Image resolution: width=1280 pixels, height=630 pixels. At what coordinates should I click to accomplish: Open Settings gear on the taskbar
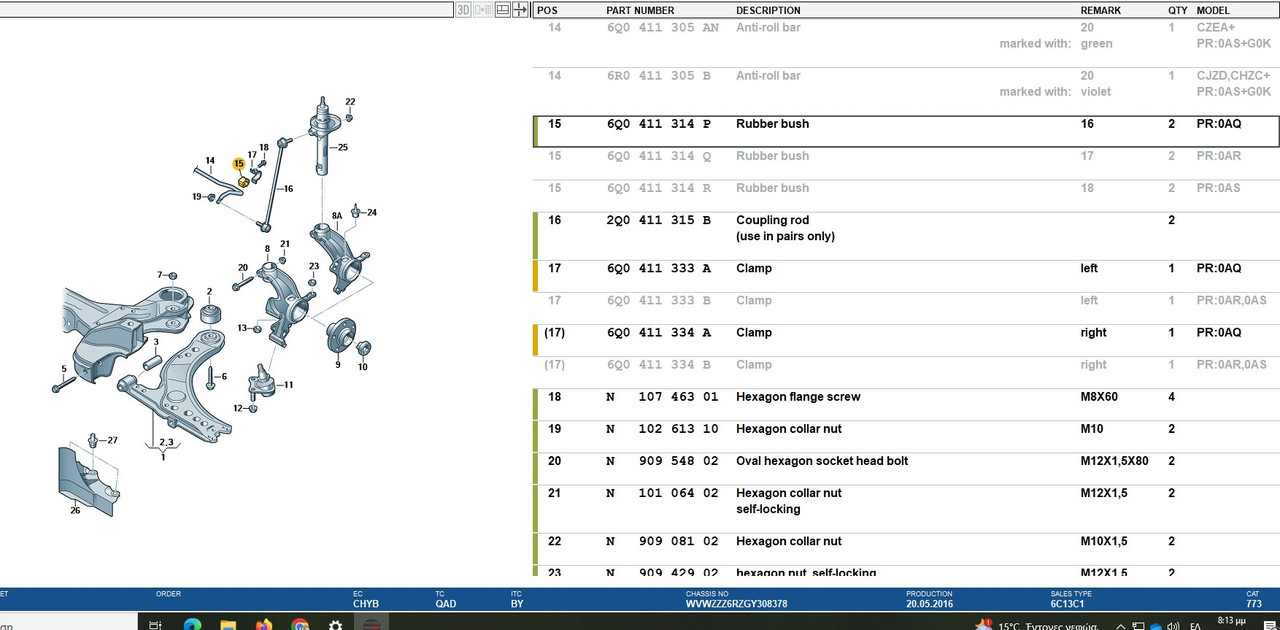[x=336, y=624]
